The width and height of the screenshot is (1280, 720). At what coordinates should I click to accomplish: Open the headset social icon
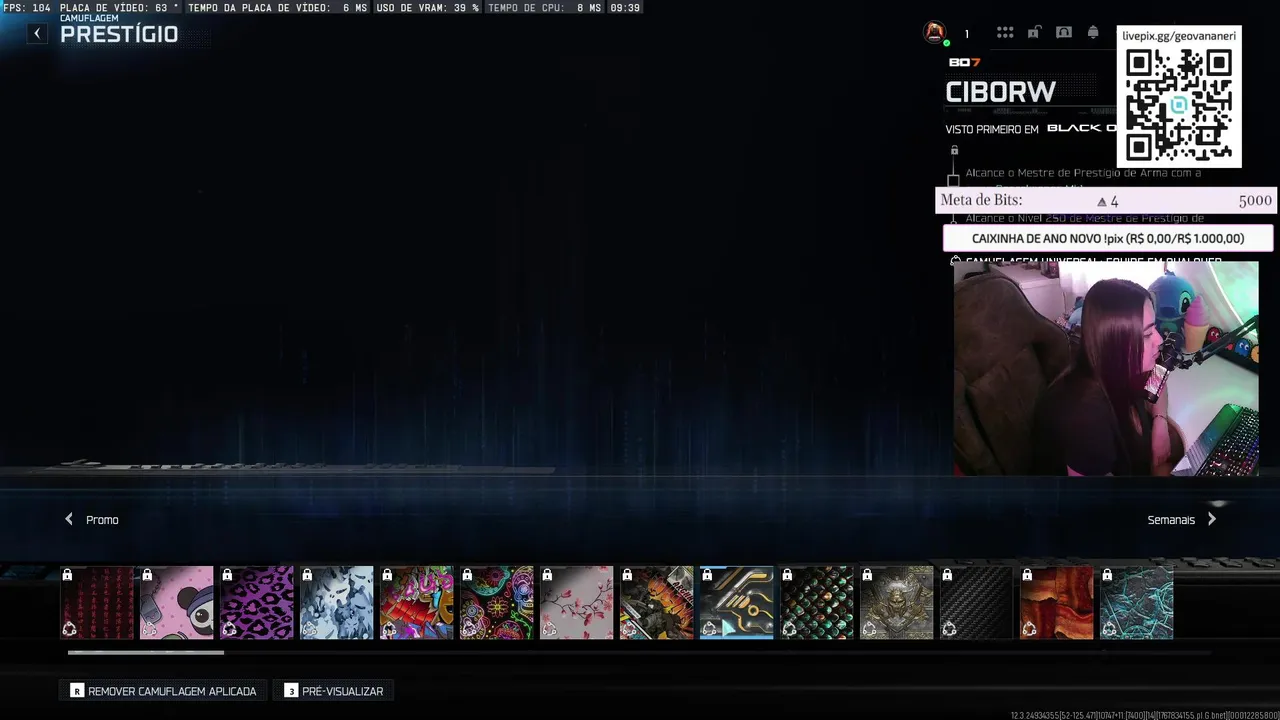pyautogui.click(x=1064, y=33)
